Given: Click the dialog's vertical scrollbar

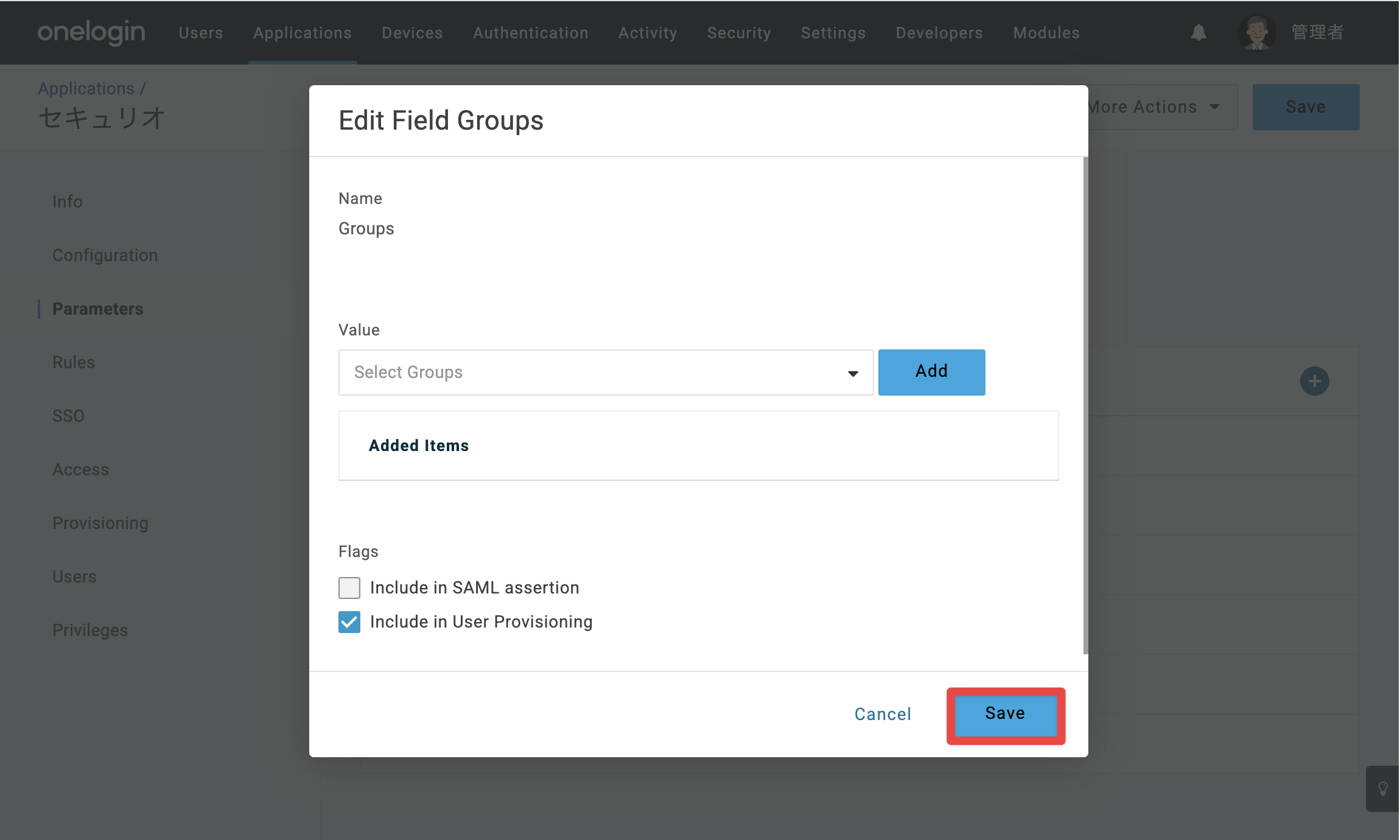Looking at the screenshot, I should (1085, 405).
